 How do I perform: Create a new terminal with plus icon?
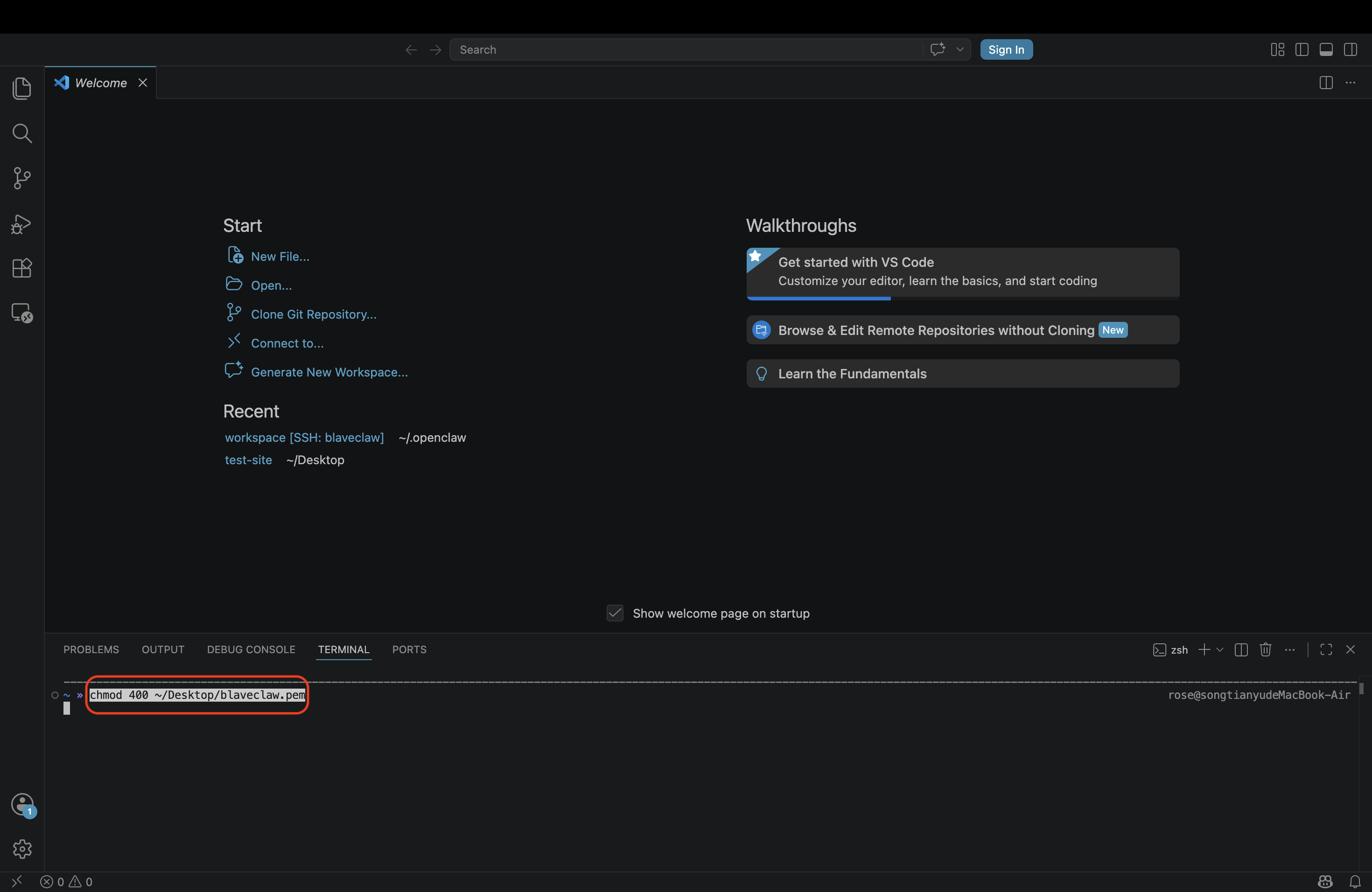1204,649
